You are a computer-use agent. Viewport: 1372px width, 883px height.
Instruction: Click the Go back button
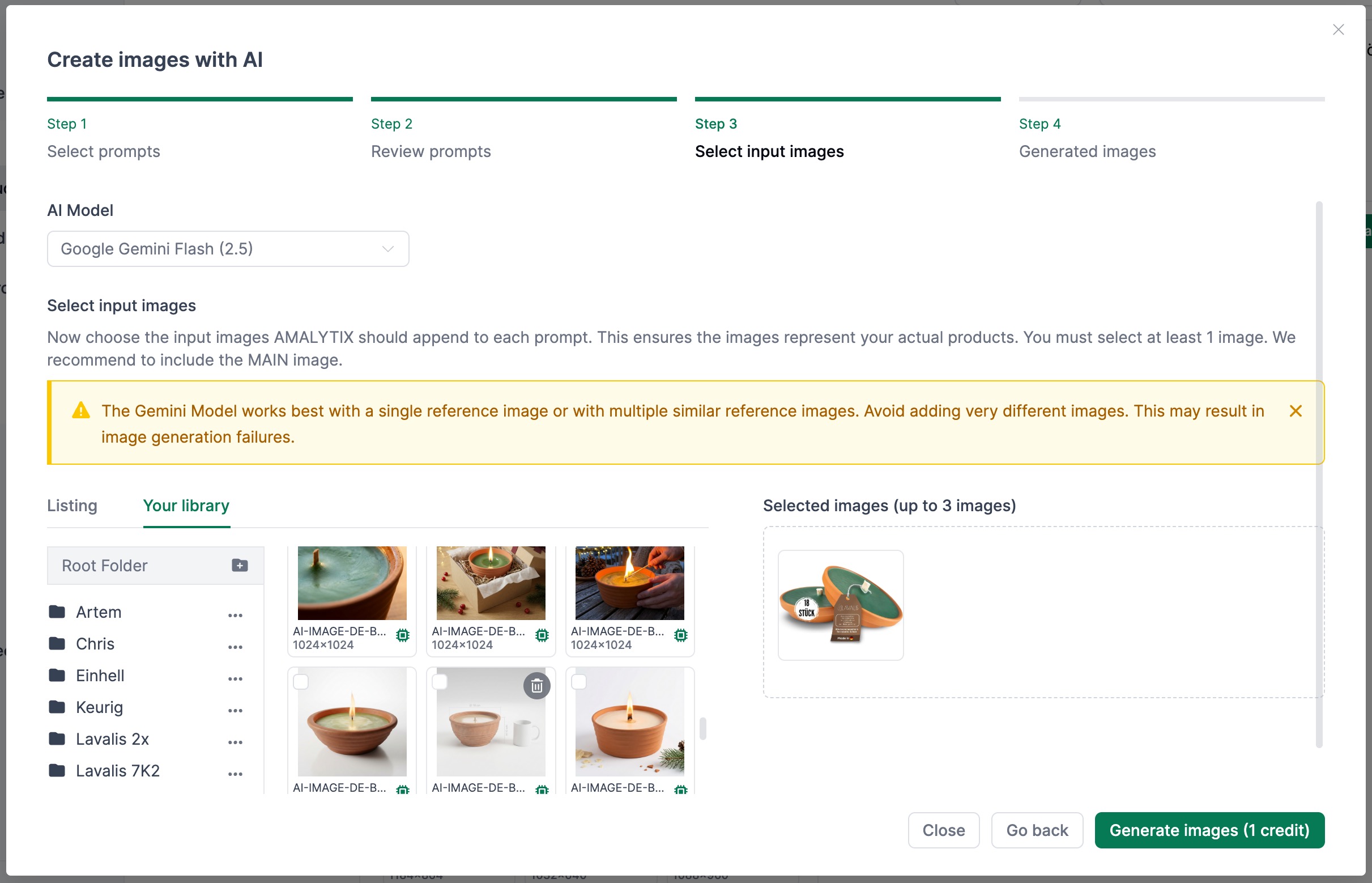(x=1037, y=830)
